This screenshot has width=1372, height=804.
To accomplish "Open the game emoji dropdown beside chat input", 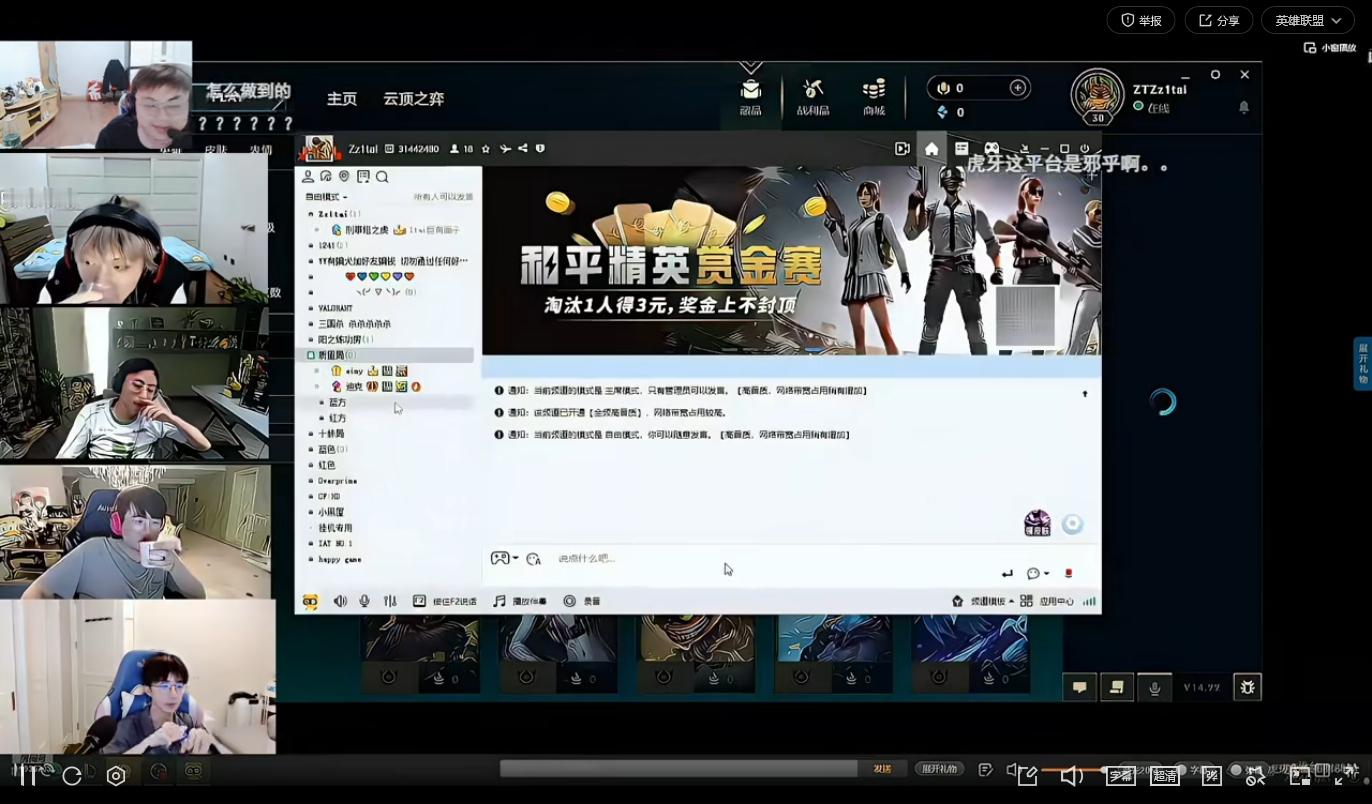I will click(x=504, y=558).
